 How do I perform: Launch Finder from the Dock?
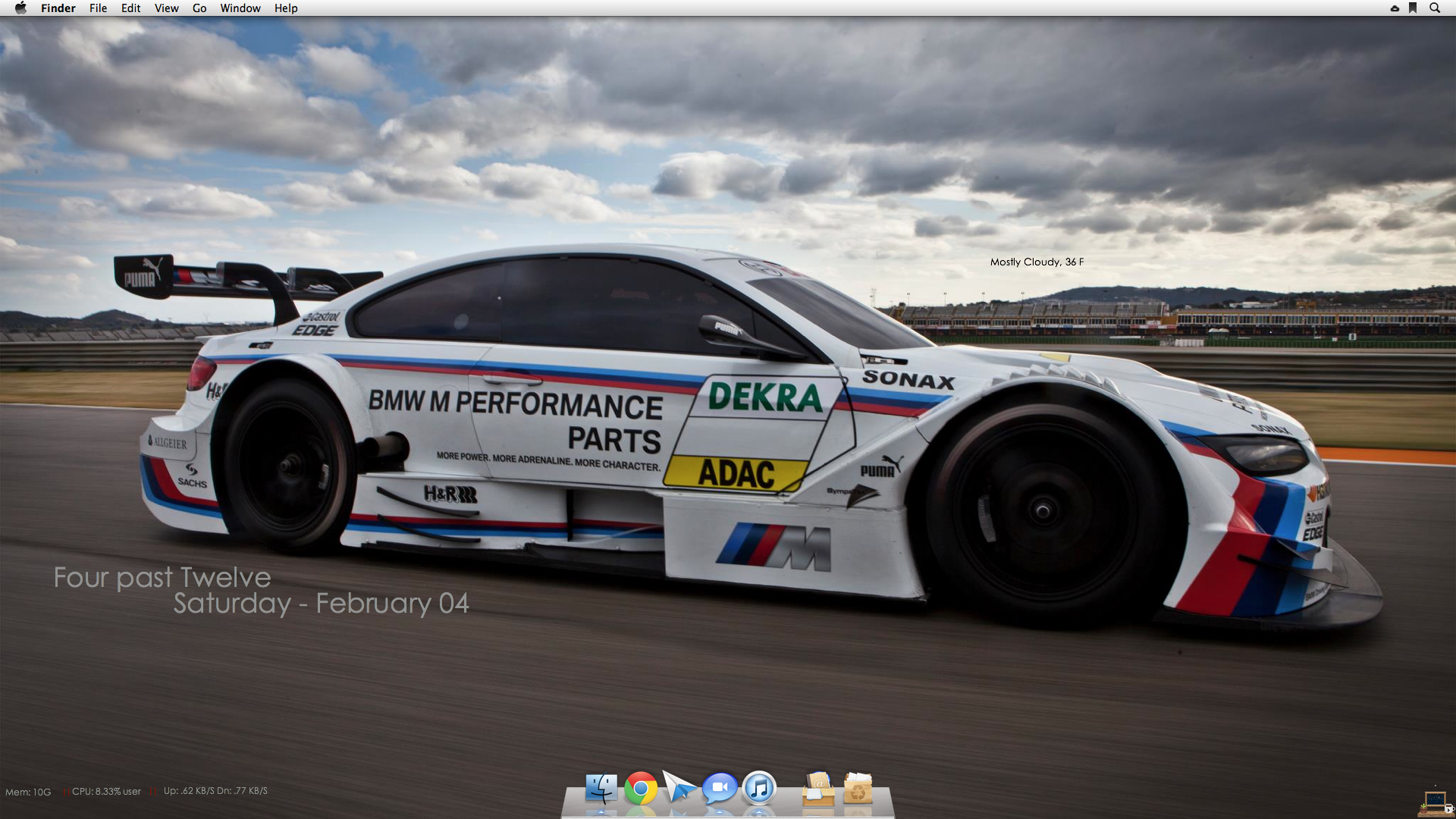[601, 789]
